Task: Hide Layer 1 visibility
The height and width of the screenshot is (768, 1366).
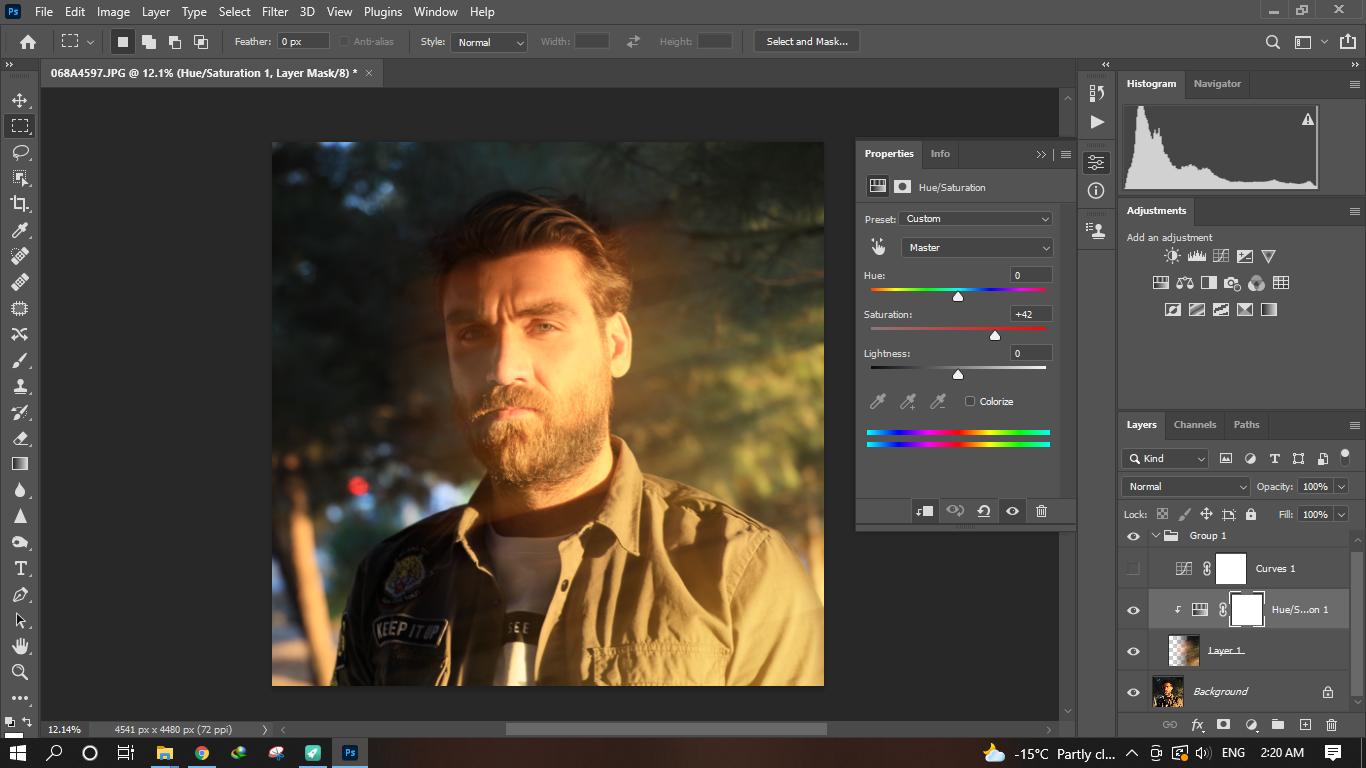Action: click(x=1133, y=651)
